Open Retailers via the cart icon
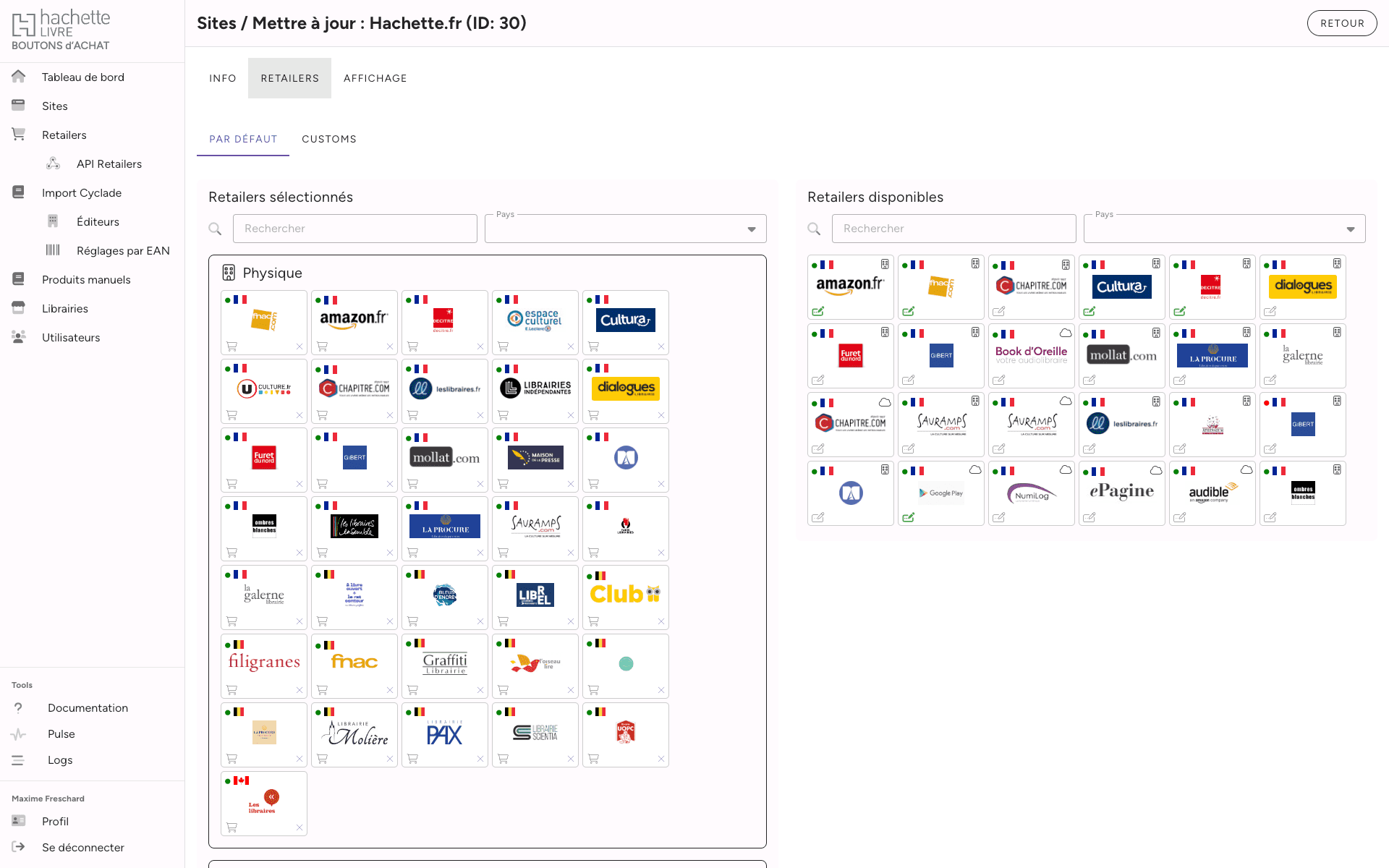This screenshot has height=868, width=1389. [19, 135]
